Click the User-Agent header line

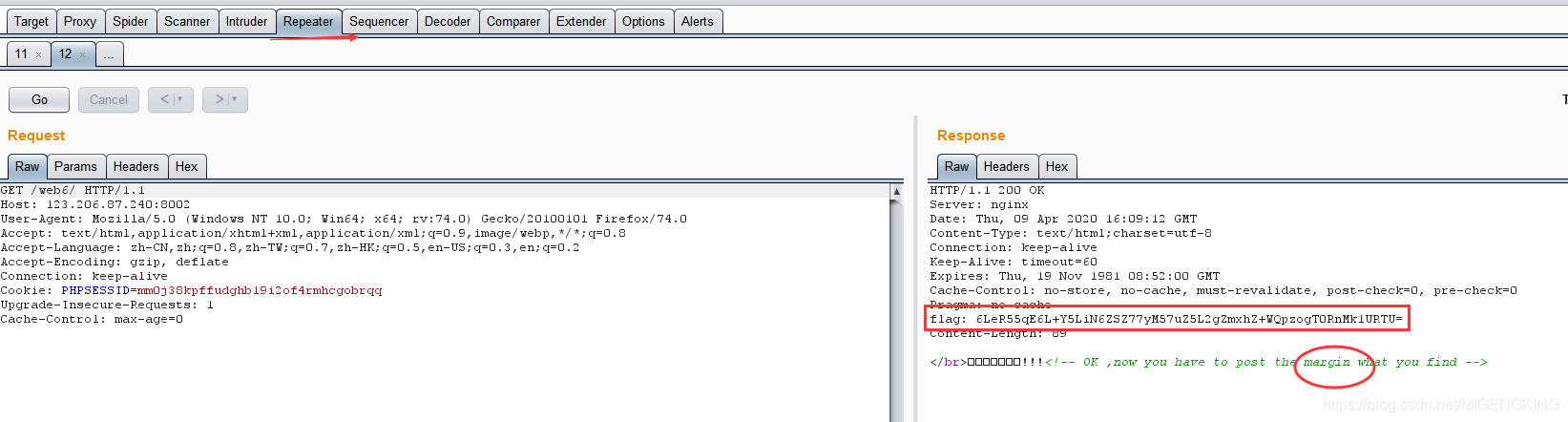click(x=344, y=219)
